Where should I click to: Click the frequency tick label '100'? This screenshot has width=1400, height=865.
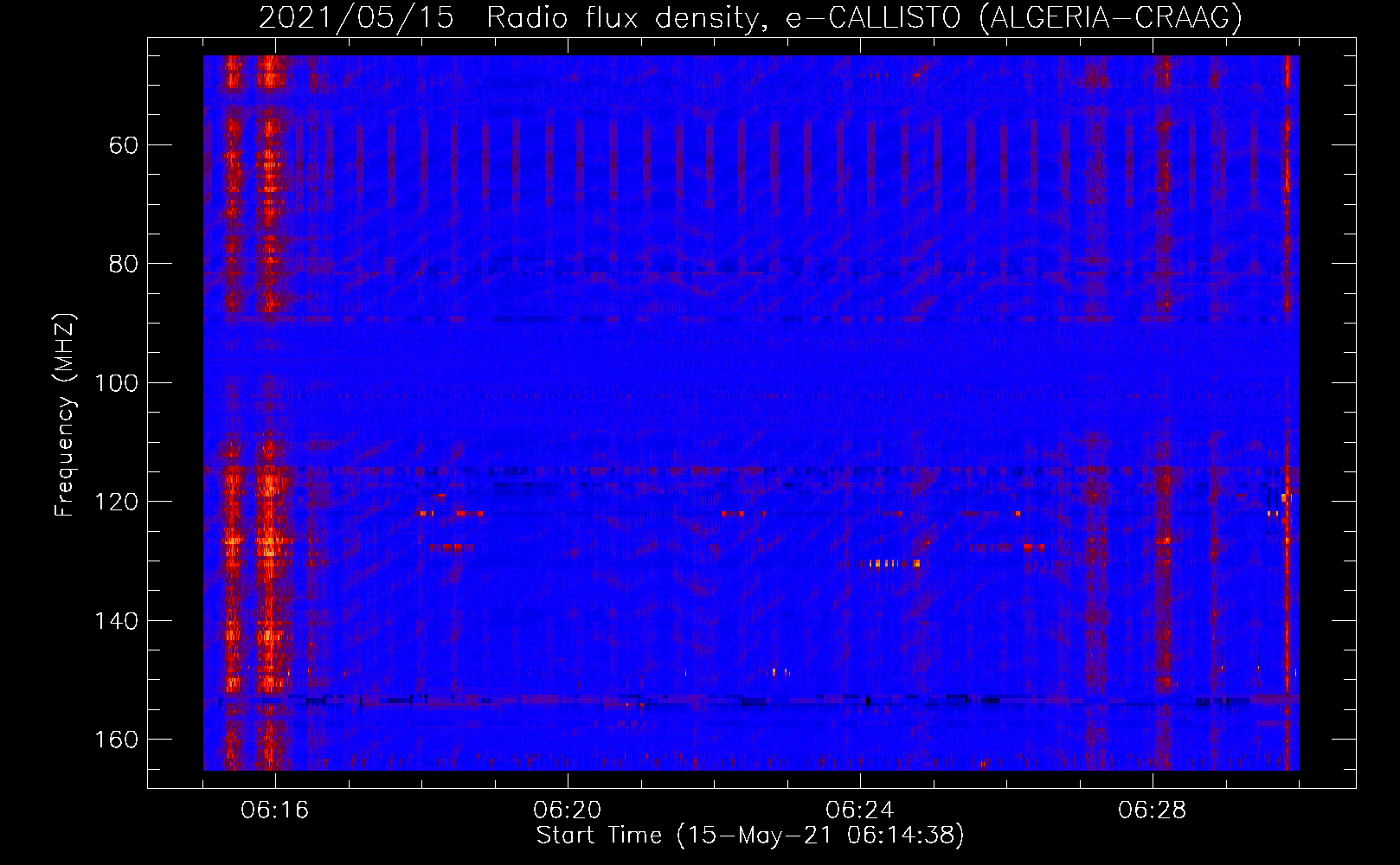pyautogui.click(x=116, y=383)
